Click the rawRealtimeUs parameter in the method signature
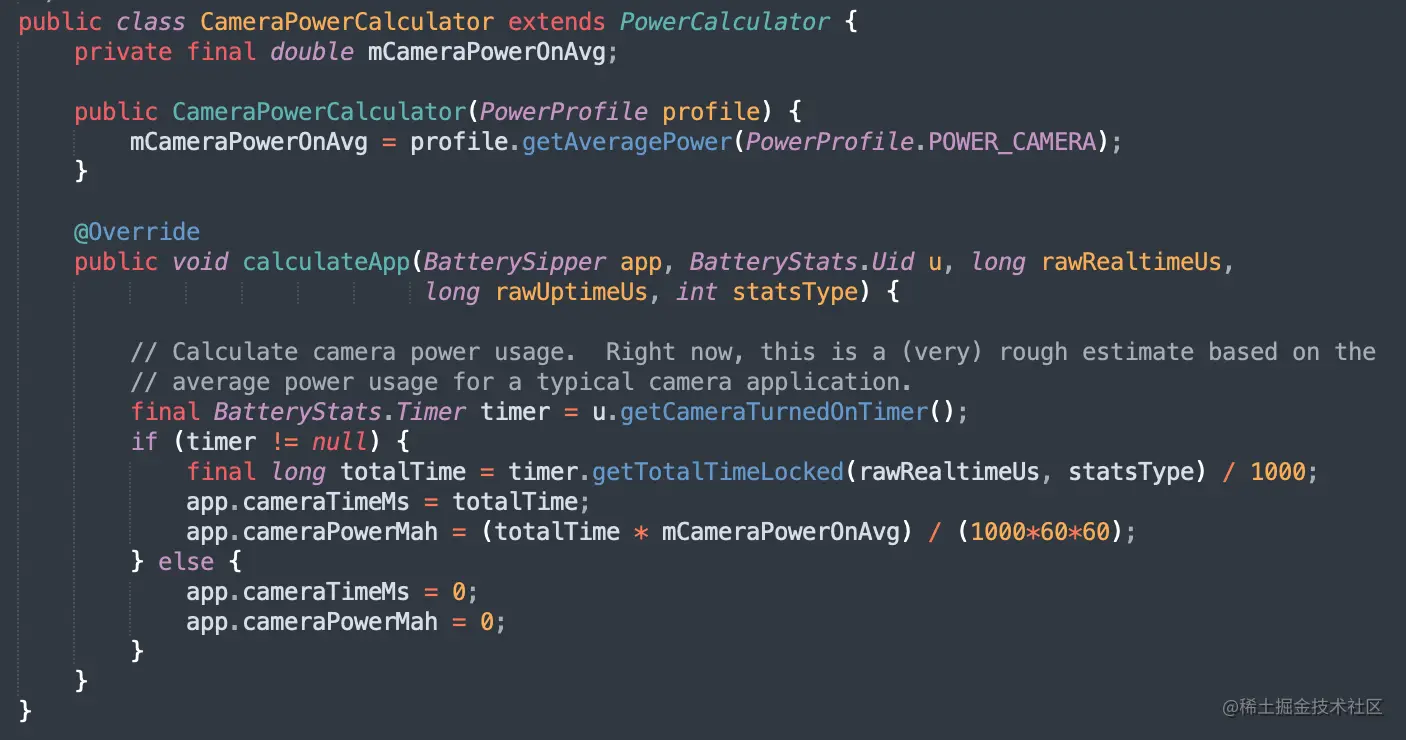 click(x=1131, y=262)
